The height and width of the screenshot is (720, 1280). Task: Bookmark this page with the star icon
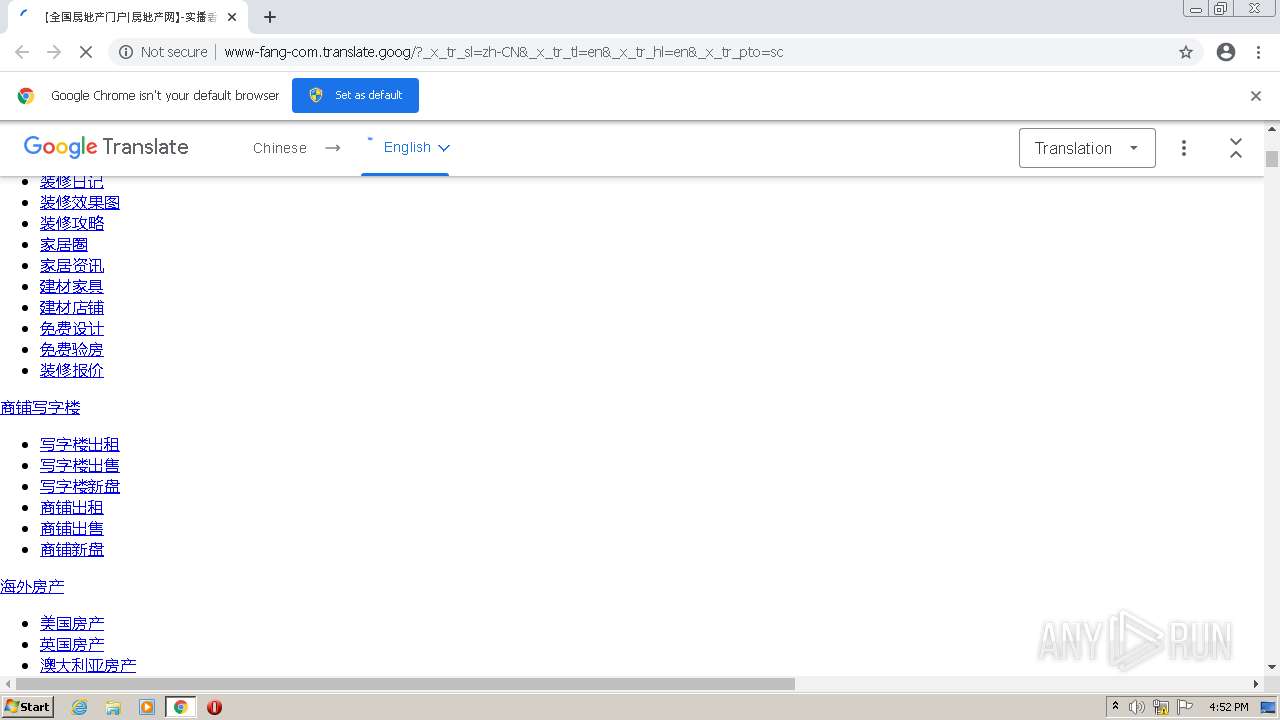pos(1186,52)
